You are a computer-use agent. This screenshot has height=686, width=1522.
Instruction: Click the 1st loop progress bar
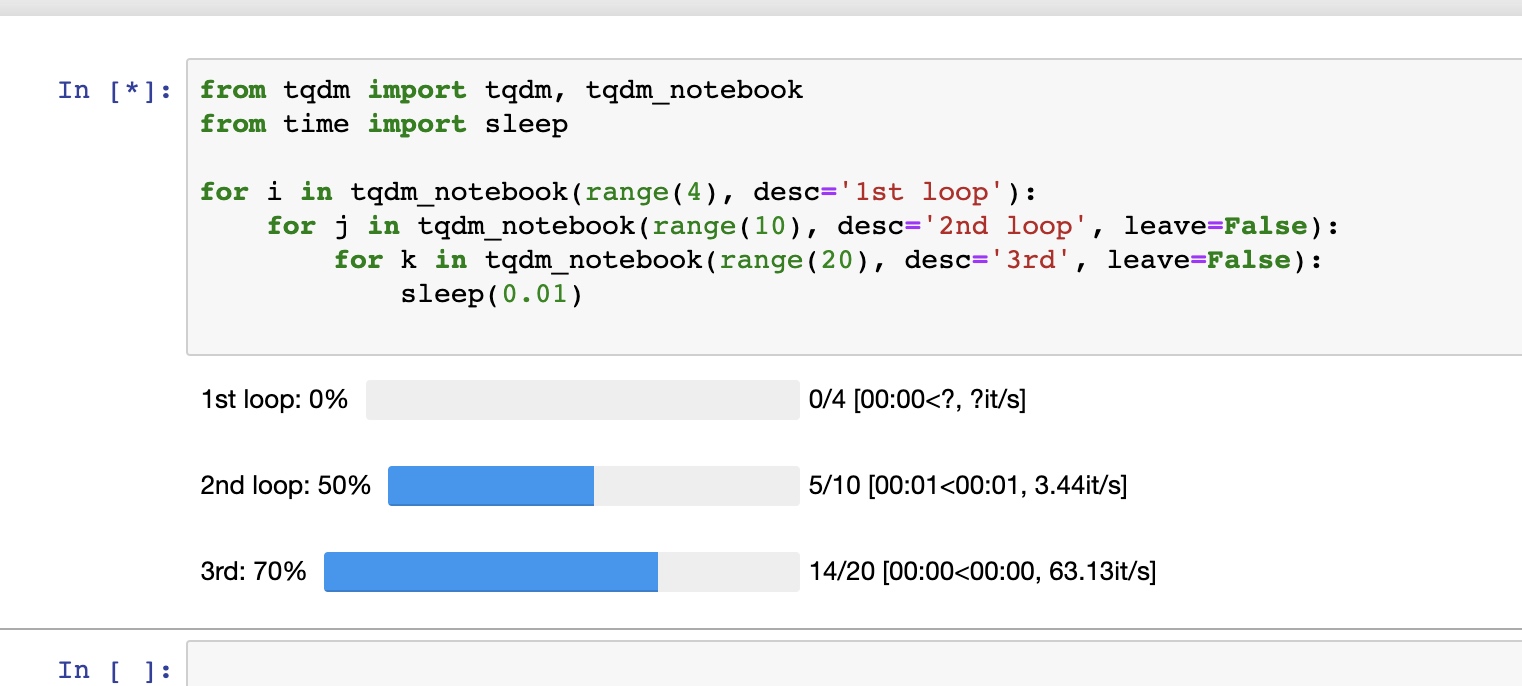click(x=582, y=400)
